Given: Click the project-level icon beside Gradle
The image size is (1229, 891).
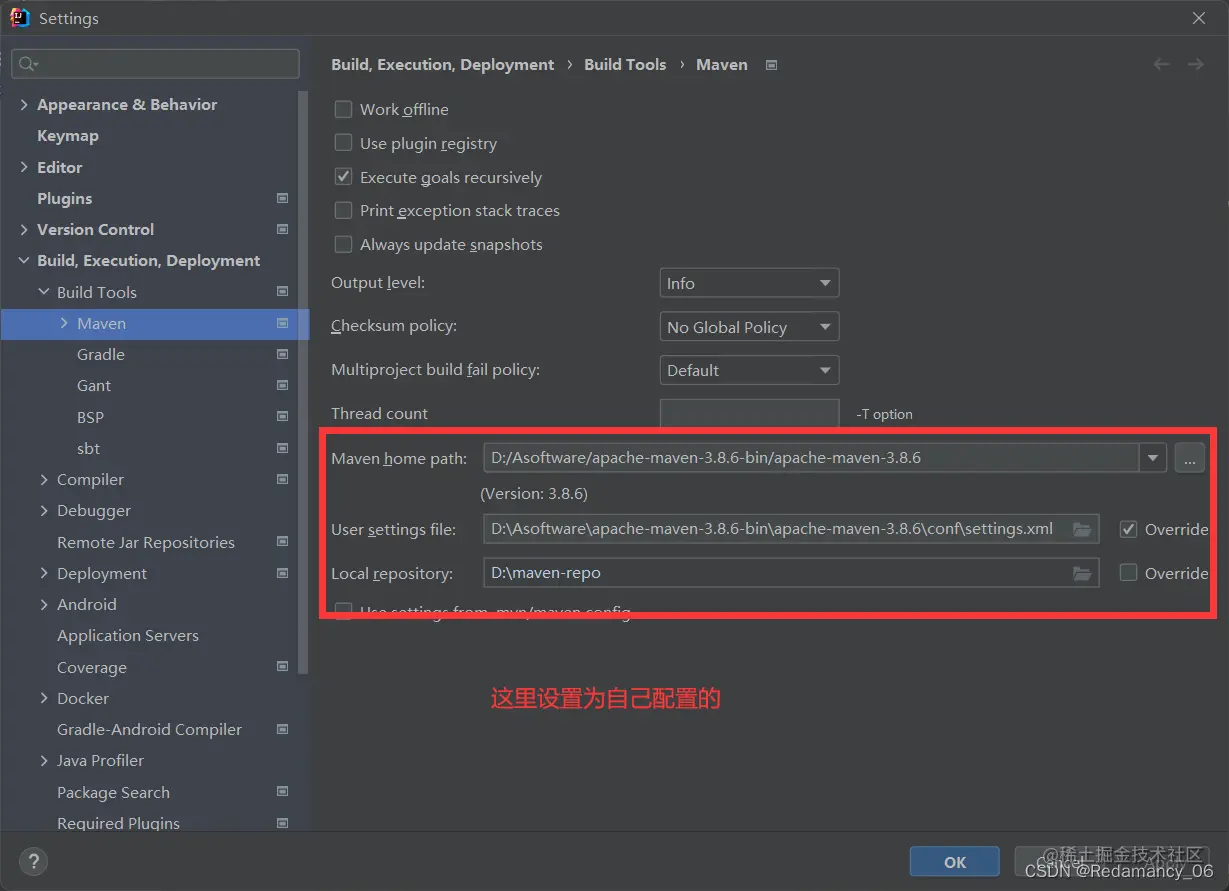Looking at the screenshot, I should point(283,354).
